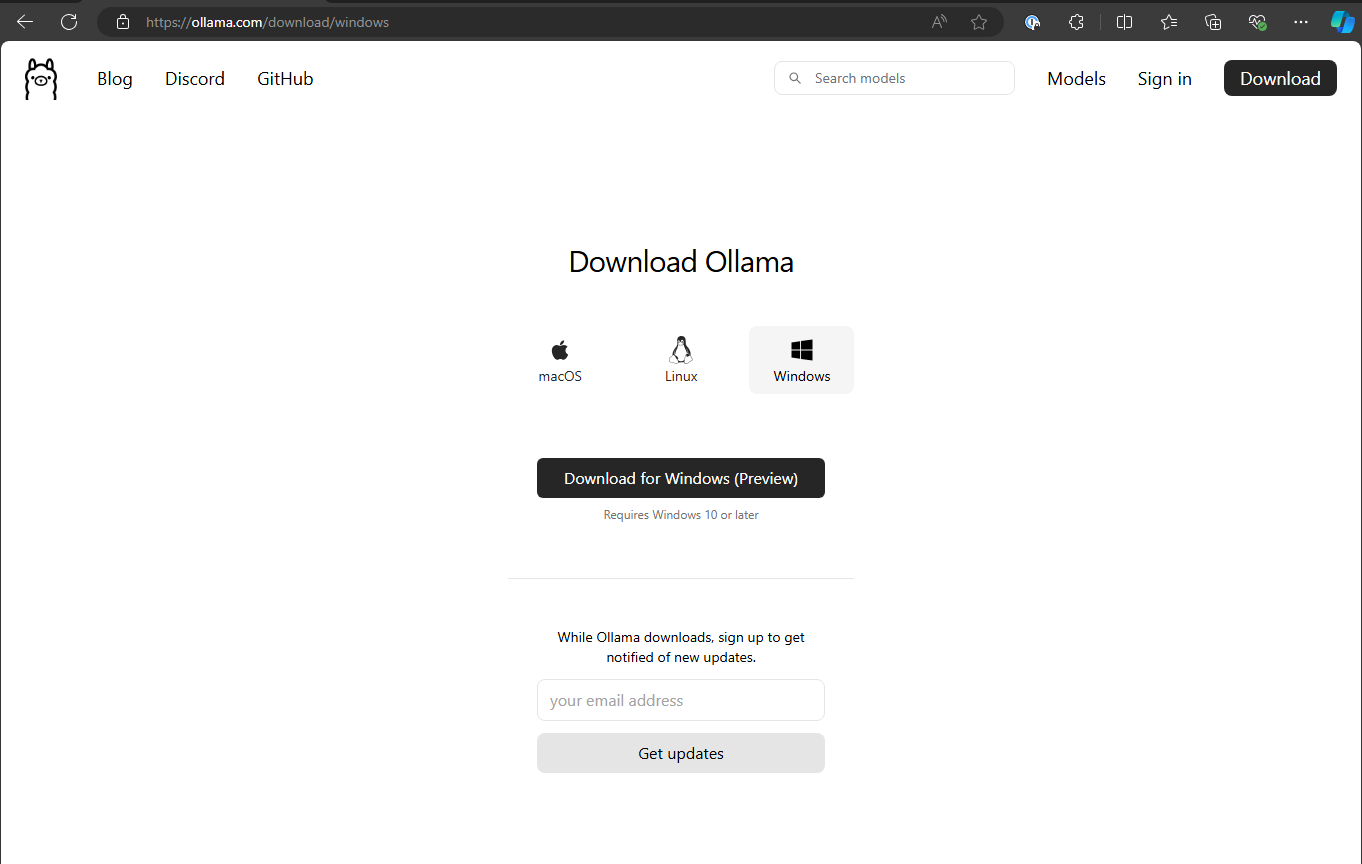
Task: Click Download for Windows (Preview)
Action: point(681,478)
